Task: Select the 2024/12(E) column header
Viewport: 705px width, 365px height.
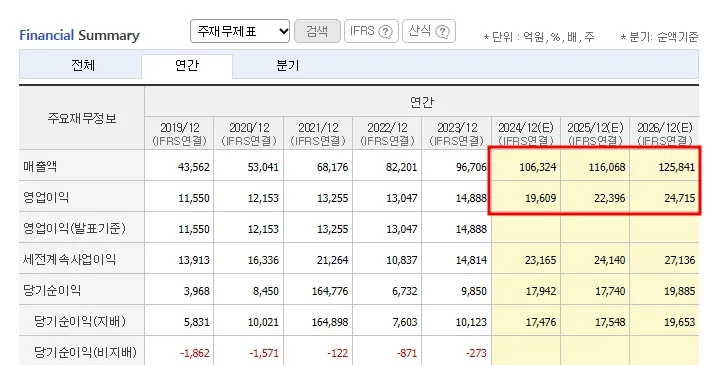Action: (x=526, y=134)
